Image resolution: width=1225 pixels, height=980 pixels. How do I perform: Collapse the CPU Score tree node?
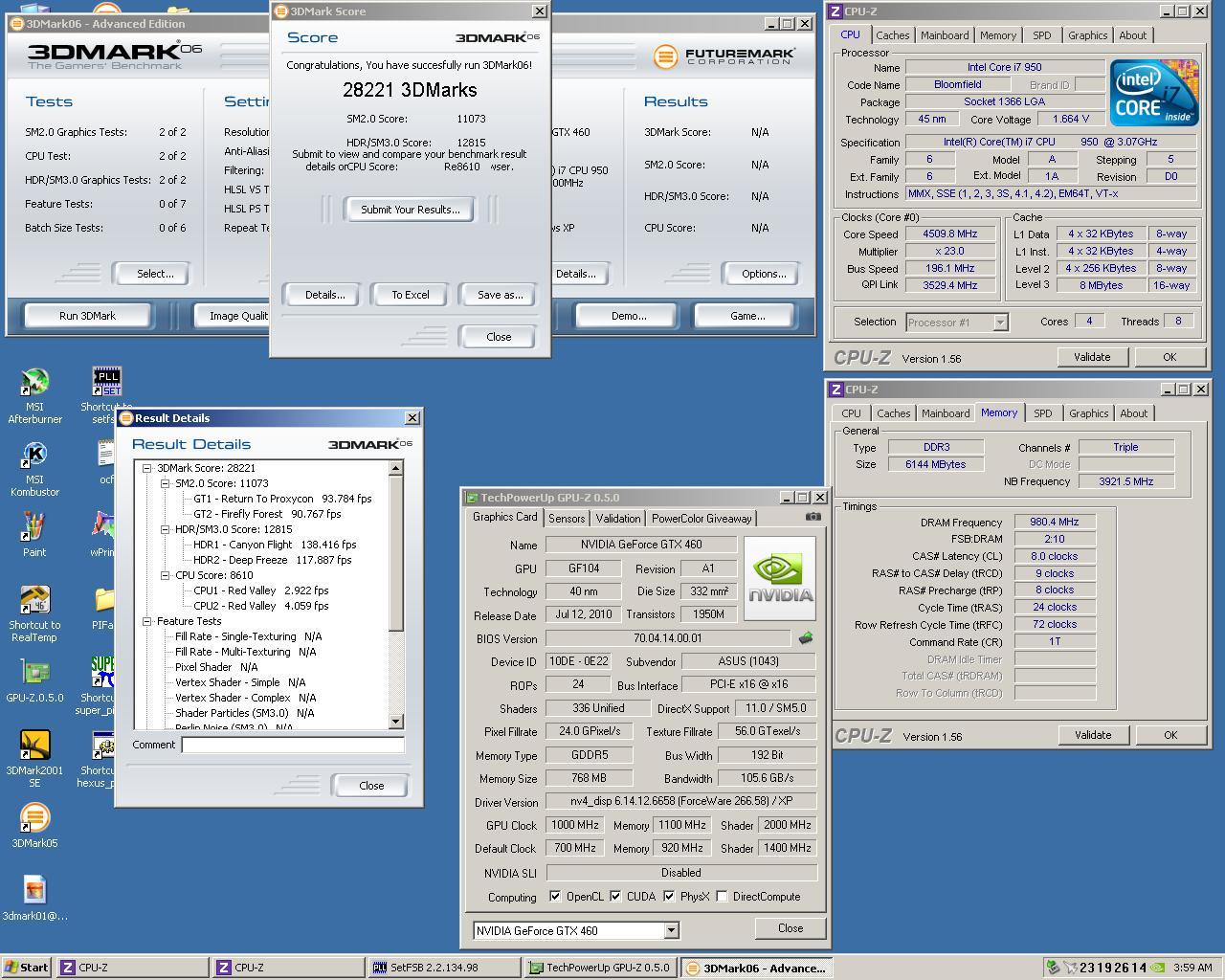[x=166, y=575]
